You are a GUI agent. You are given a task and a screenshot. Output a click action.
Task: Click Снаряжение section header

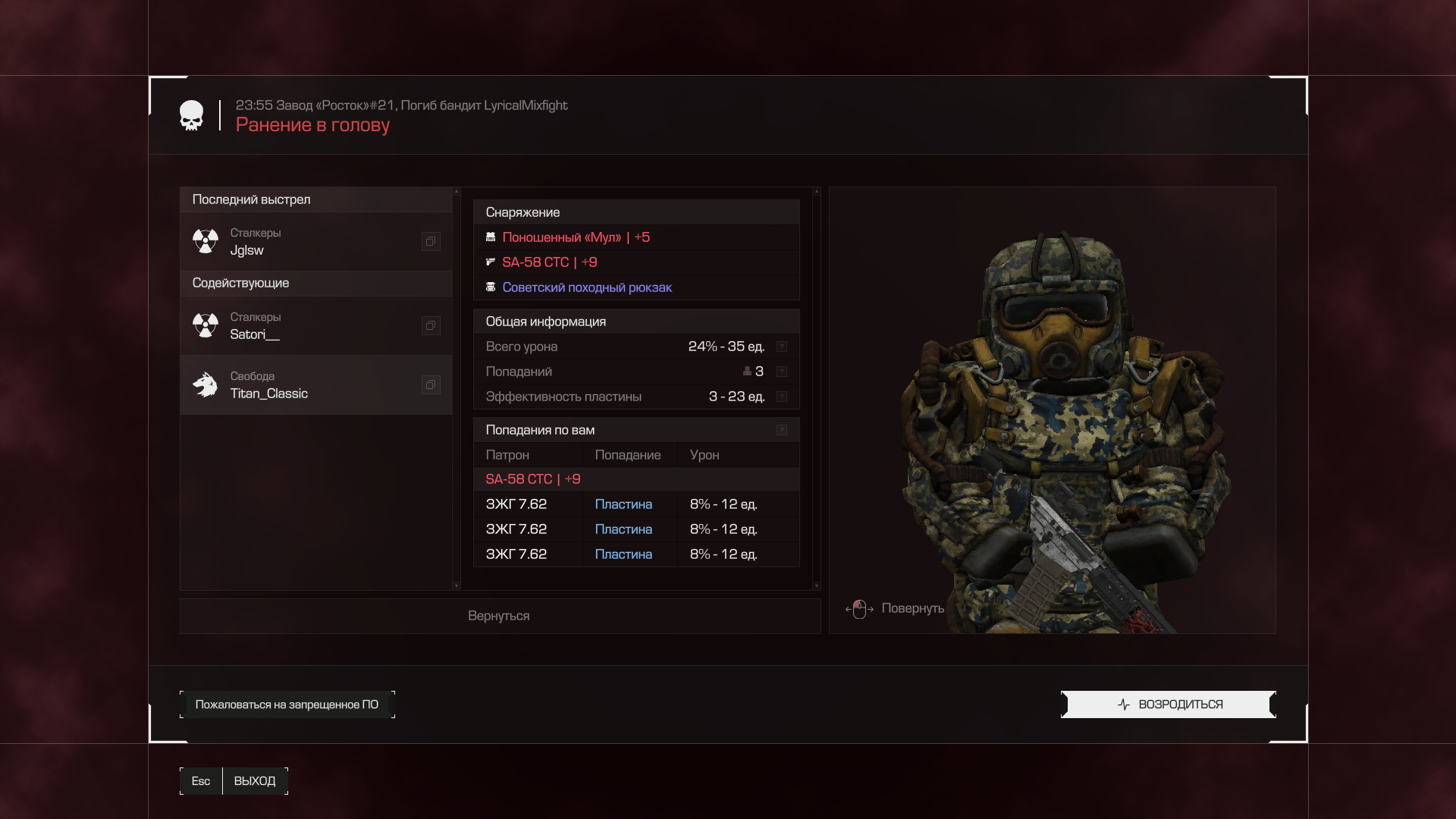click(636, 212)
